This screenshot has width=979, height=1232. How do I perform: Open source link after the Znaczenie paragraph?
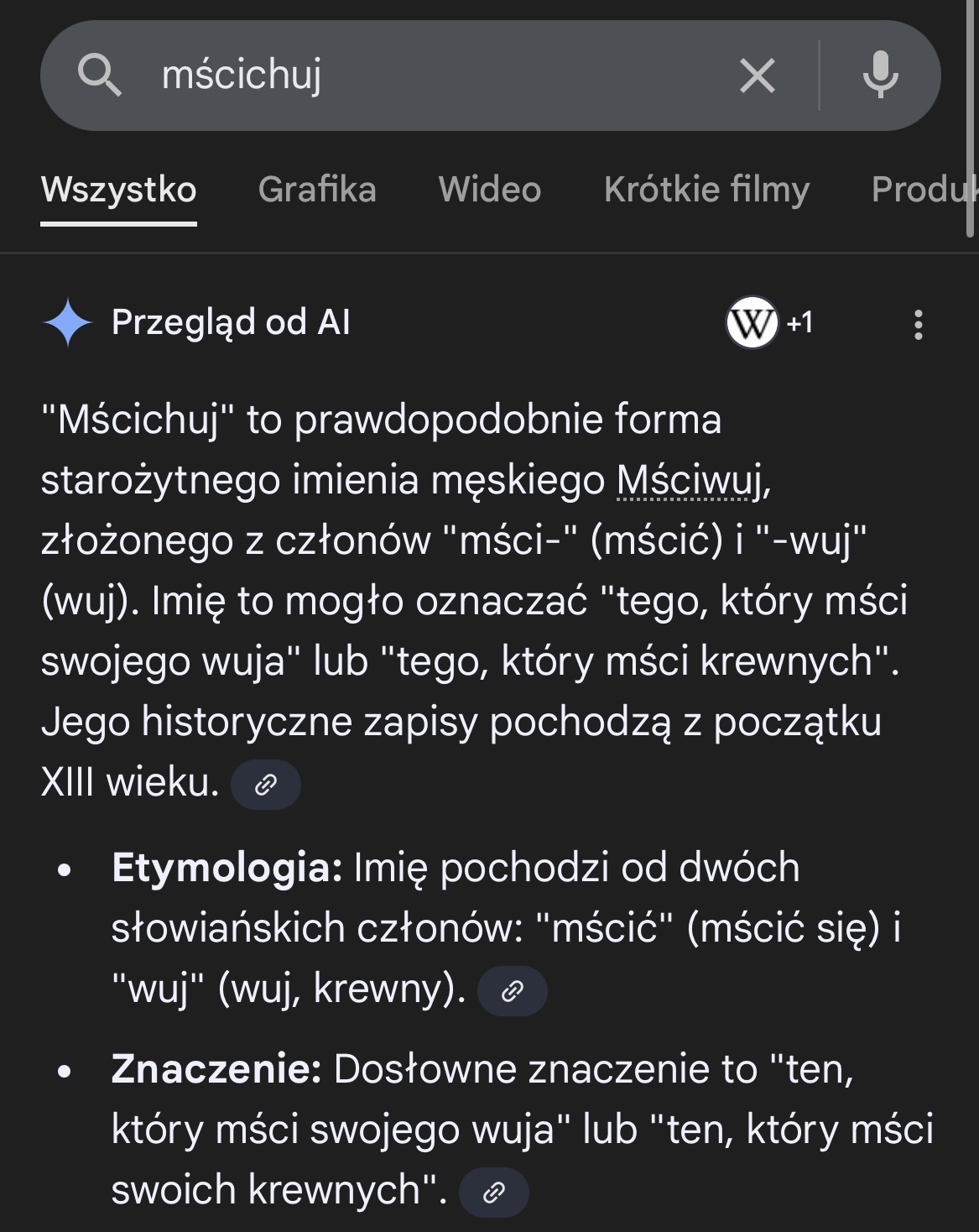[494, 1192]
